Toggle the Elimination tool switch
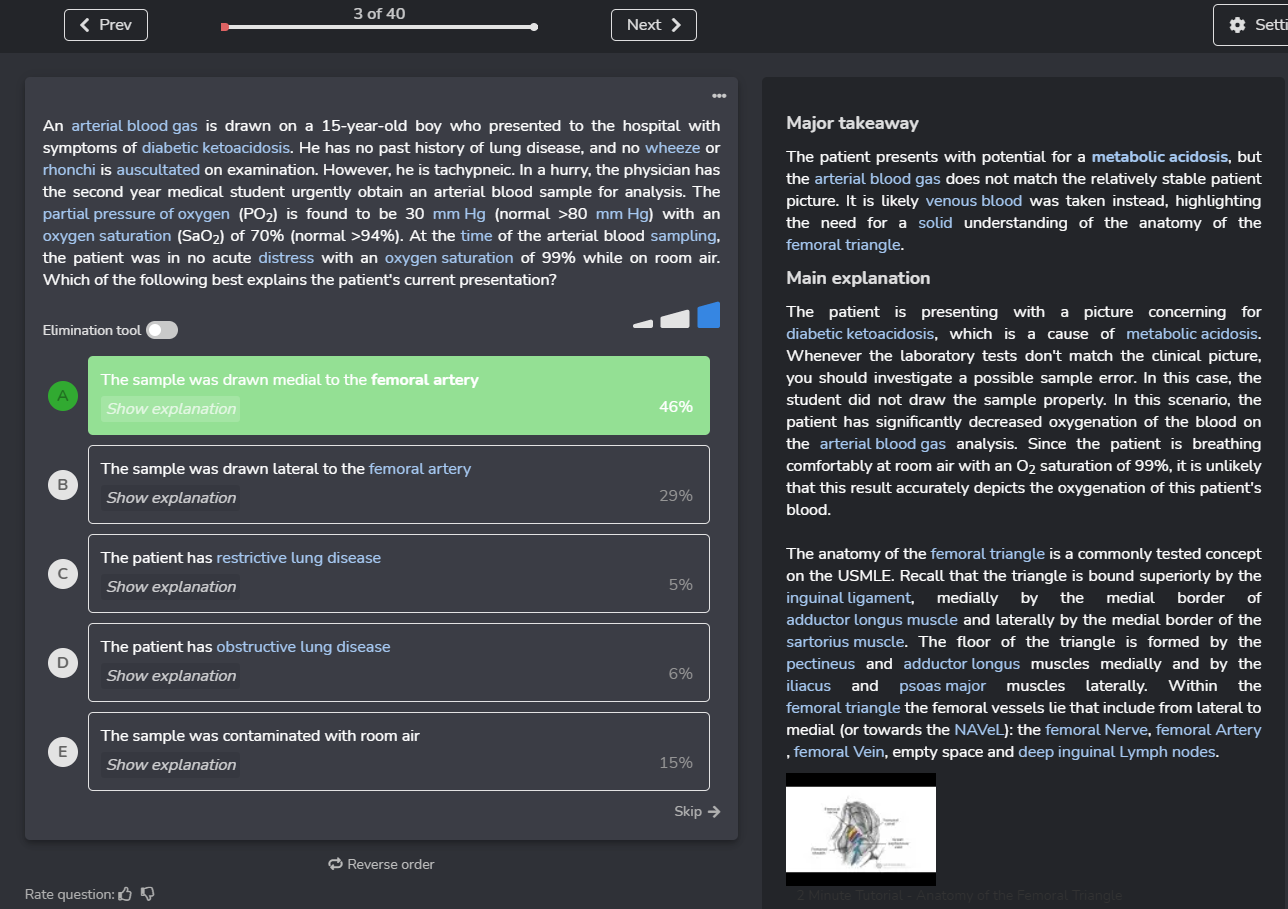This screenshot has height=909, width=1288. 161,330
